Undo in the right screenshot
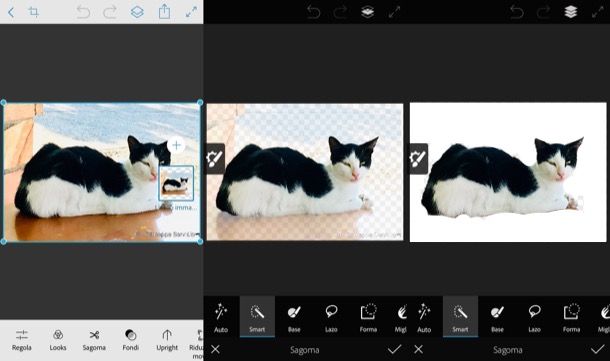The image size is (610, 361). pyautogui.click(x=517, y=12)
